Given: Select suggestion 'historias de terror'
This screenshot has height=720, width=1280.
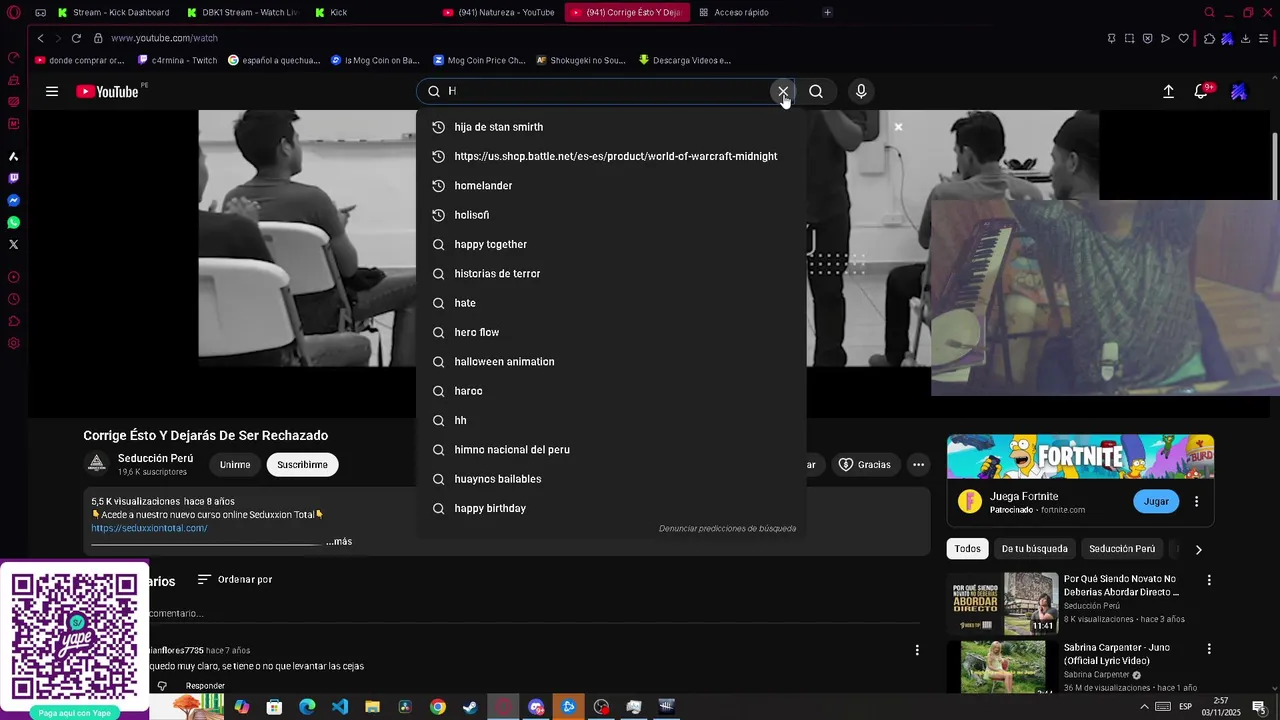Looking at the screenshot, I should tap(611, 274).
